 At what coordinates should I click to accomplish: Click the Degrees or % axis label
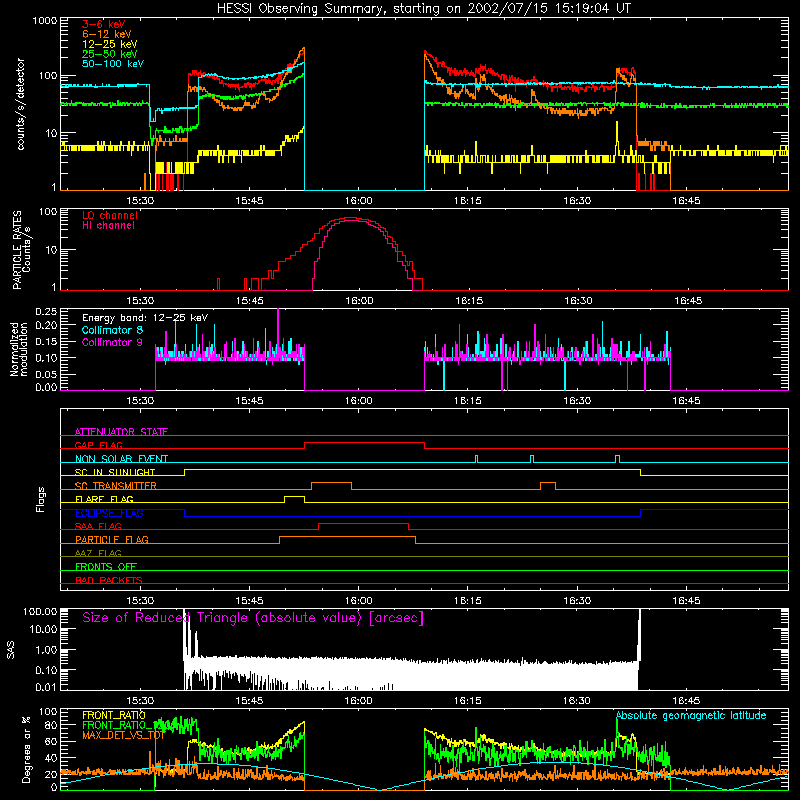coord(26,749)
